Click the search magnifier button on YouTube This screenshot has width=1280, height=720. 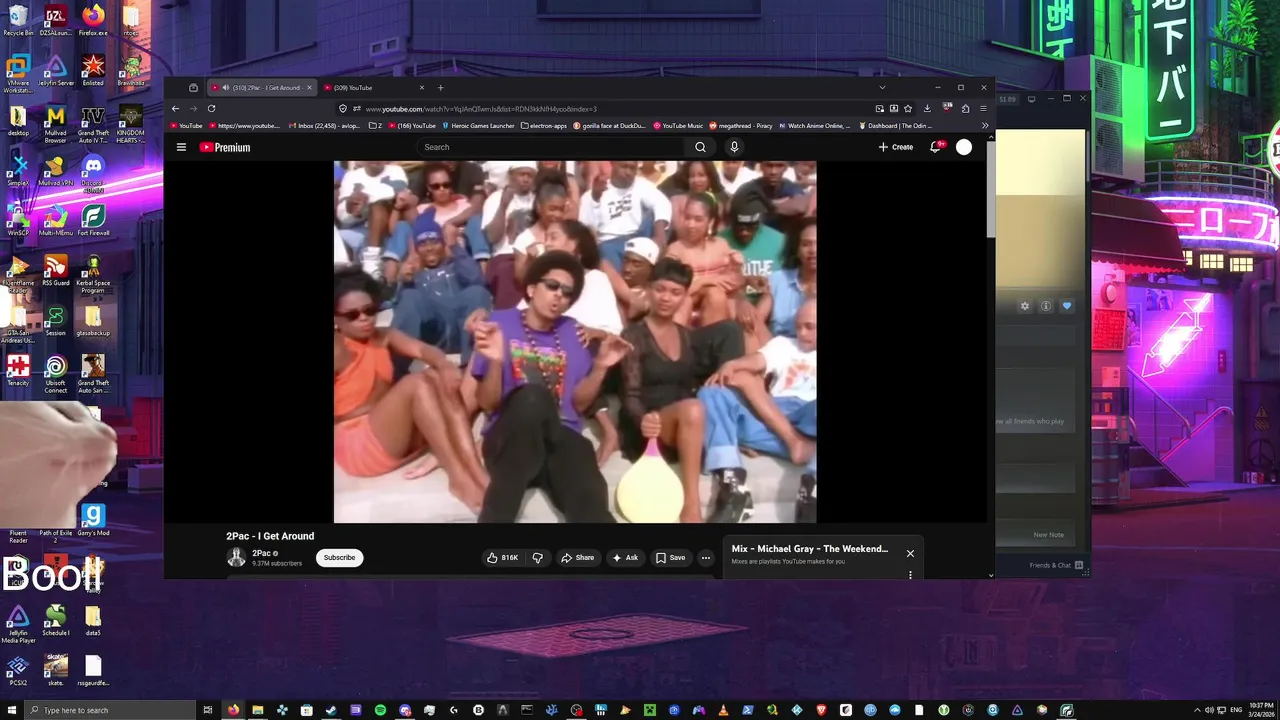700,147
